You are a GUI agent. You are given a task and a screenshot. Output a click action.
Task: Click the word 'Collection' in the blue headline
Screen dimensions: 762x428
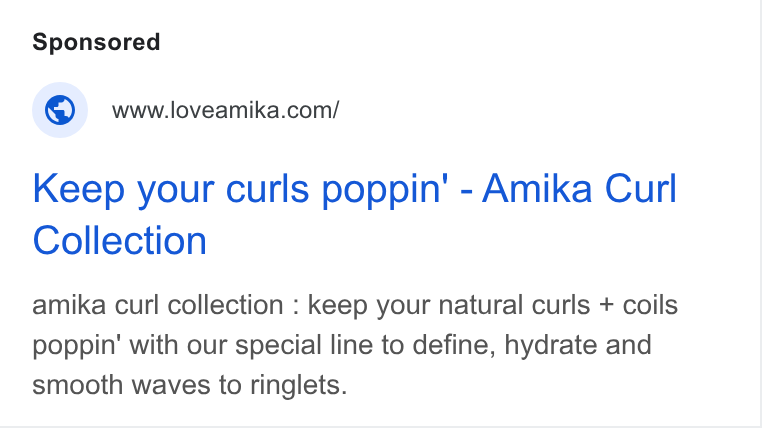click(x=120, y=240)
